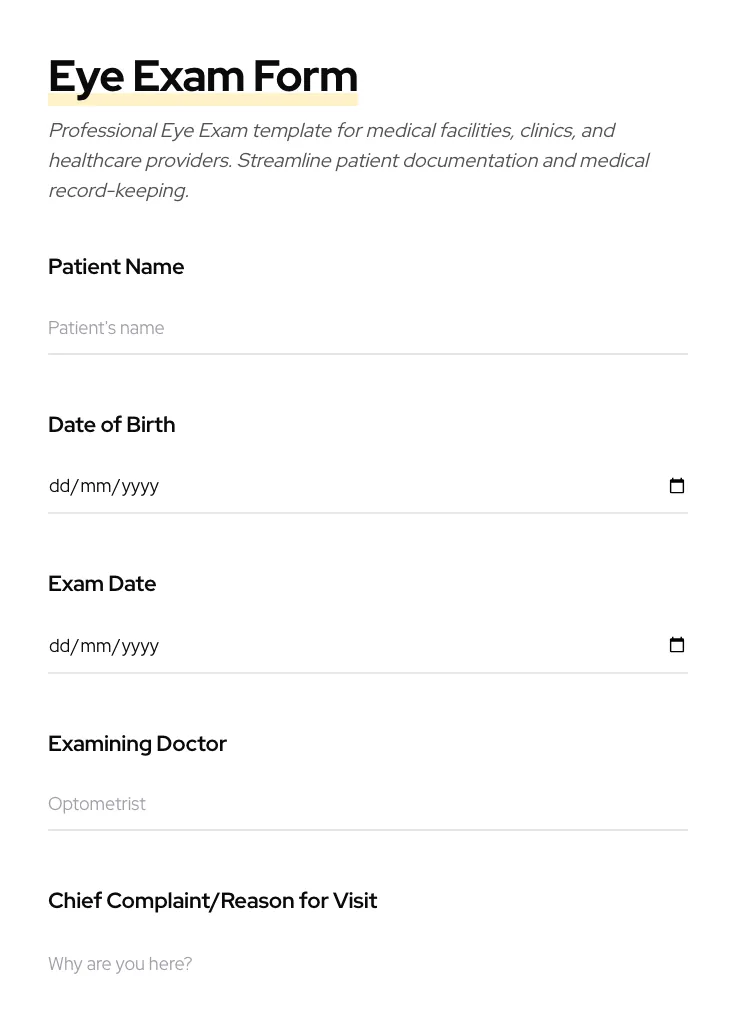Image resolution: width=736 pixels, height=1024 pixels.
Task: Select the month segment of Exam Date
Action: pyautogui.click(x=96, y=646)
